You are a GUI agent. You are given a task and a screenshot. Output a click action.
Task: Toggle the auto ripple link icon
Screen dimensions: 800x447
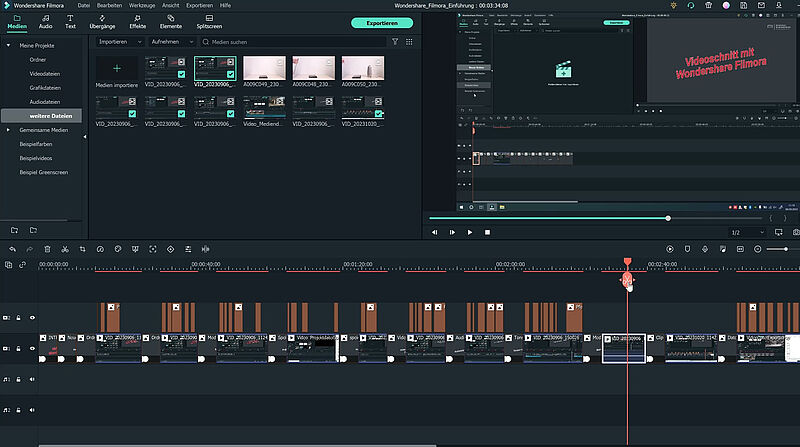(22, 265)
